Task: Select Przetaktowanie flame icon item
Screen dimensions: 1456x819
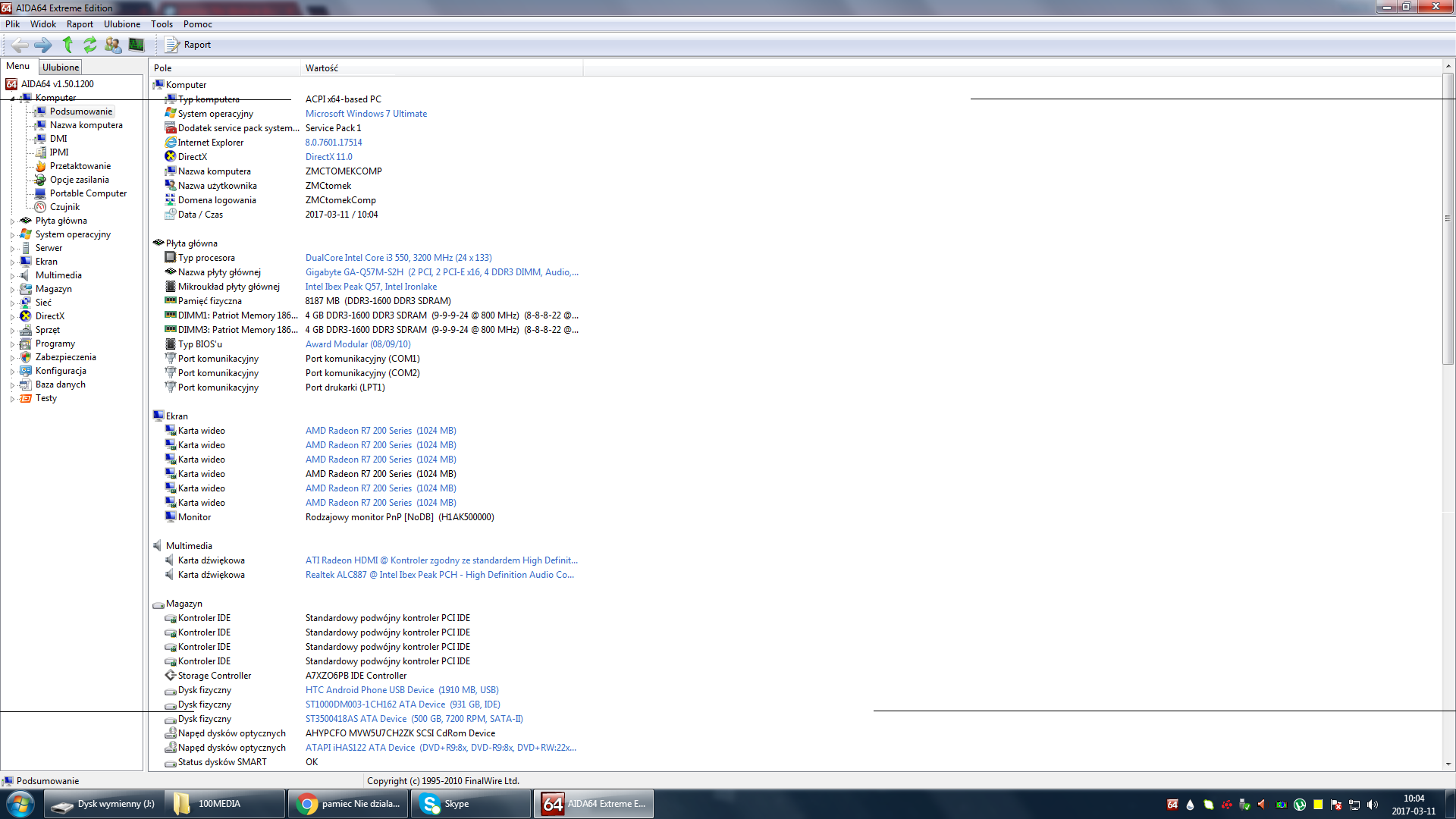Action: point(41,166)
